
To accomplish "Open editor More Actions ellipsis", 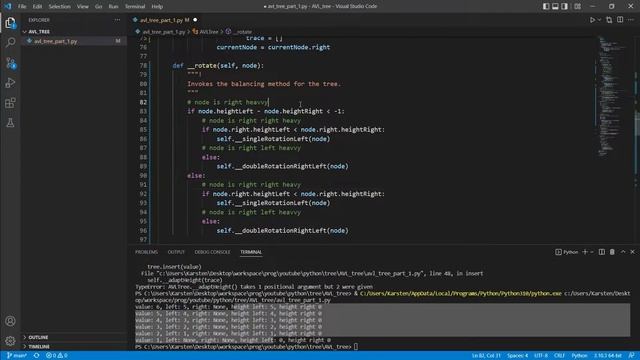I will point(631,20).
